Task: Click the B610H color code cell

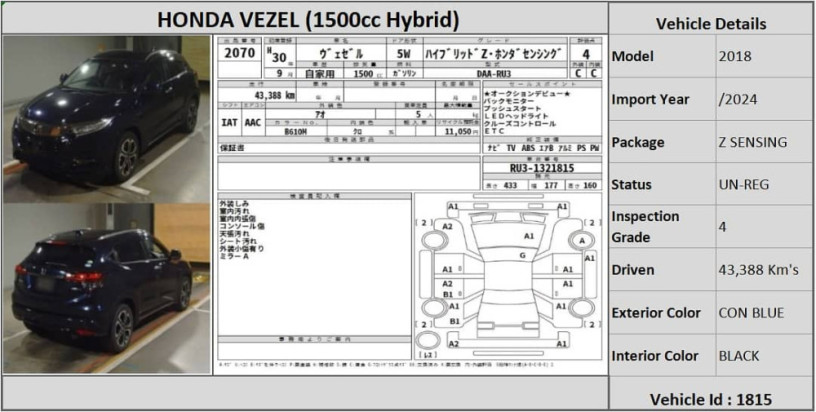Action: point(297,131)
